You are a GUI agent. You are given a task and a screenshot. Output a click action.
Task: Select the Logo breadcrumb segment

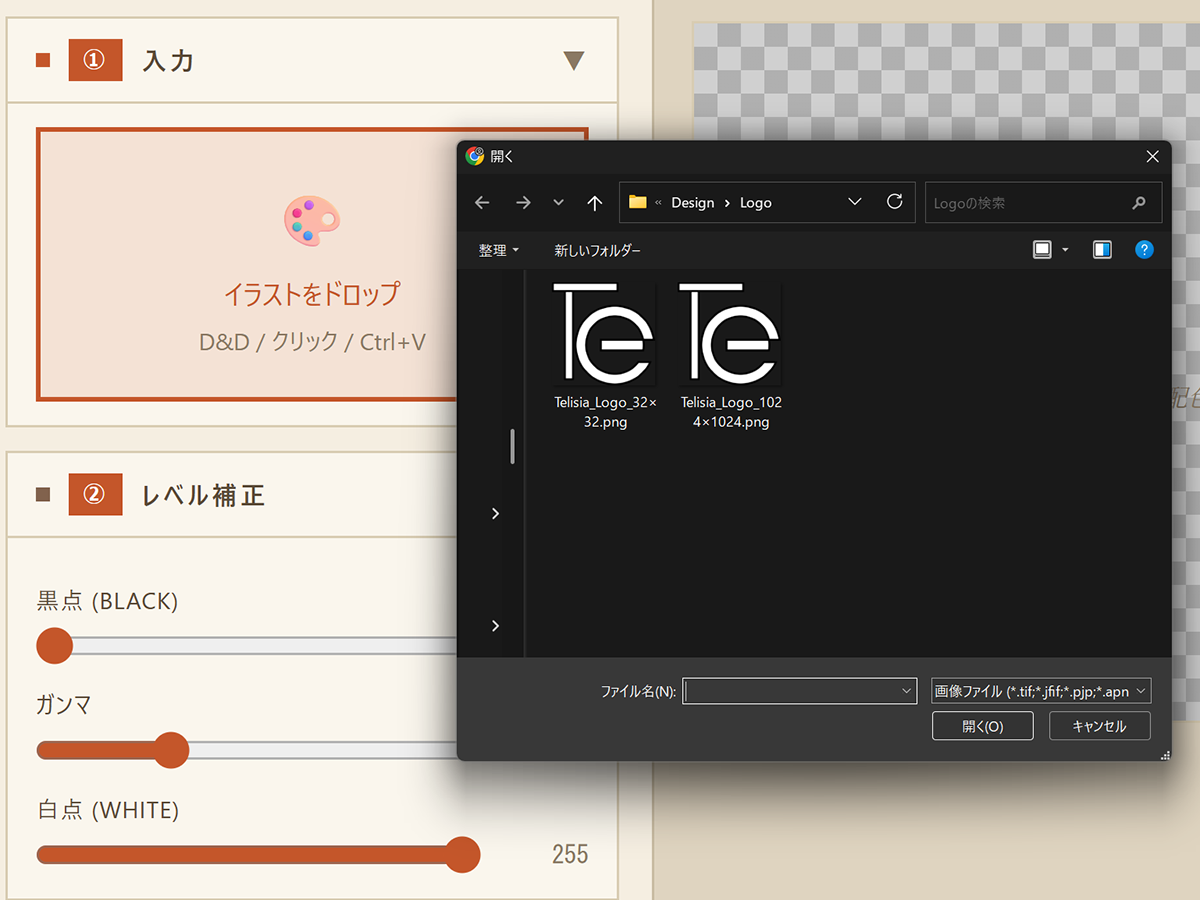pyautogui.click(x=756, y=203)
